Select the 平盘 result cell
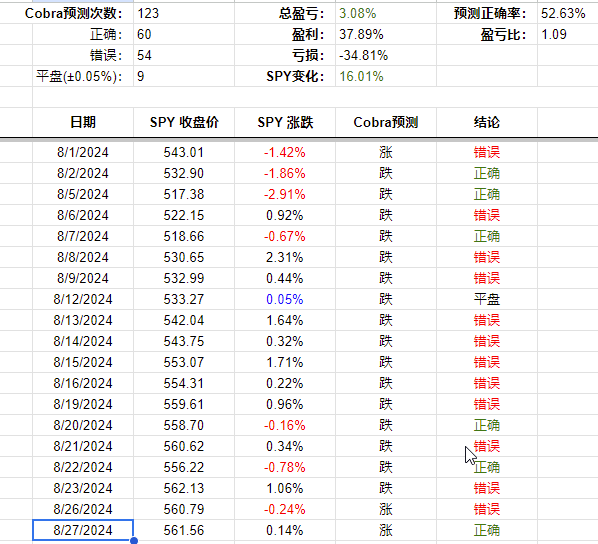 tap(487, 299)
